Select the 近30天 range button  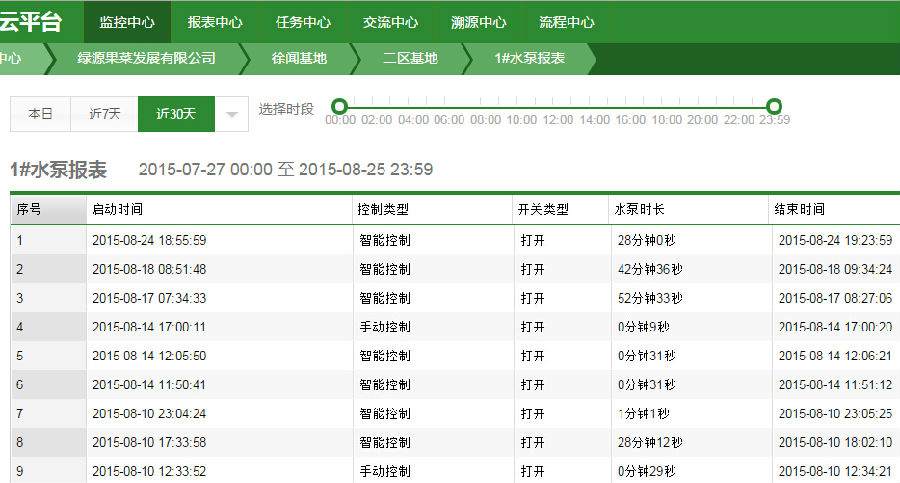point(176,114)
